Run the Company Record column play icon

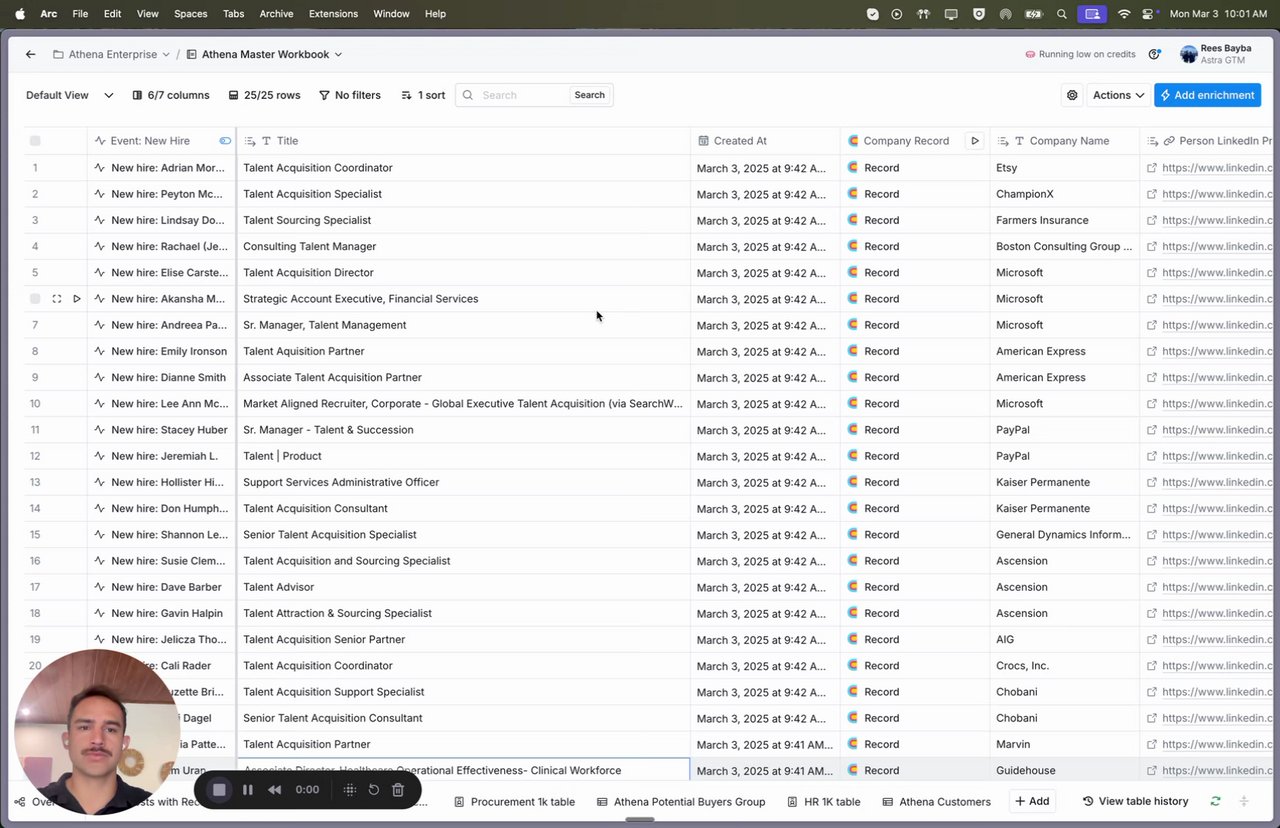point(975,141)
